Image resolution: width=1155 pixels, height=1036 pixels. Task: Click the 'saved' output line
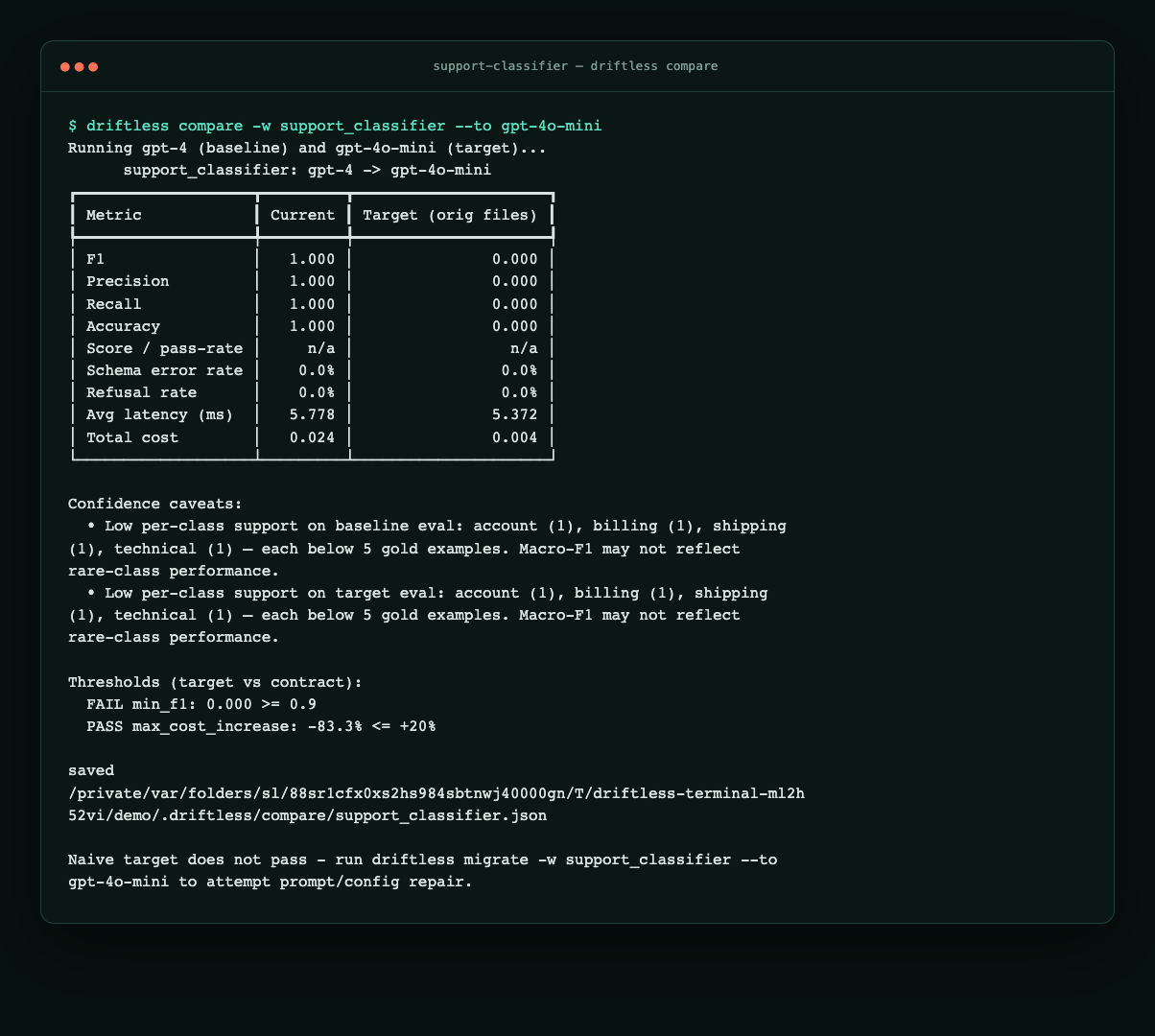click(91, 770)
